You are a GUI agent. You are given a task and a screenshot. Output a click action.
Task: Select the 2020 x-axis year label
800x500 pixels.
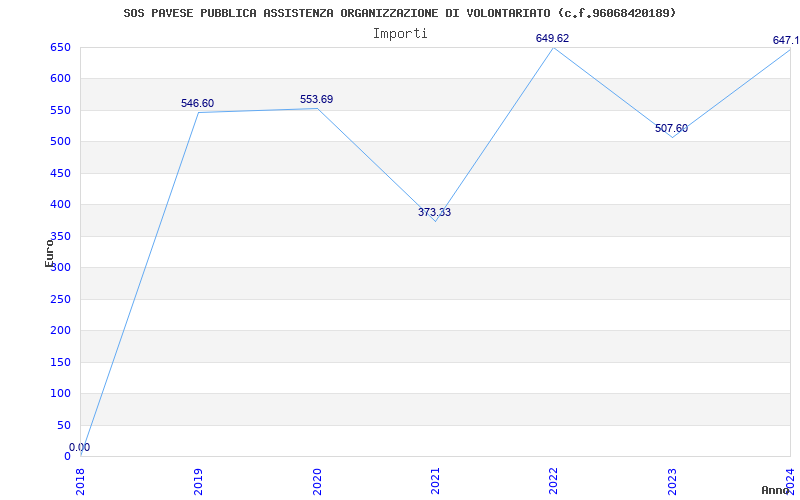[x=317, y=482]
